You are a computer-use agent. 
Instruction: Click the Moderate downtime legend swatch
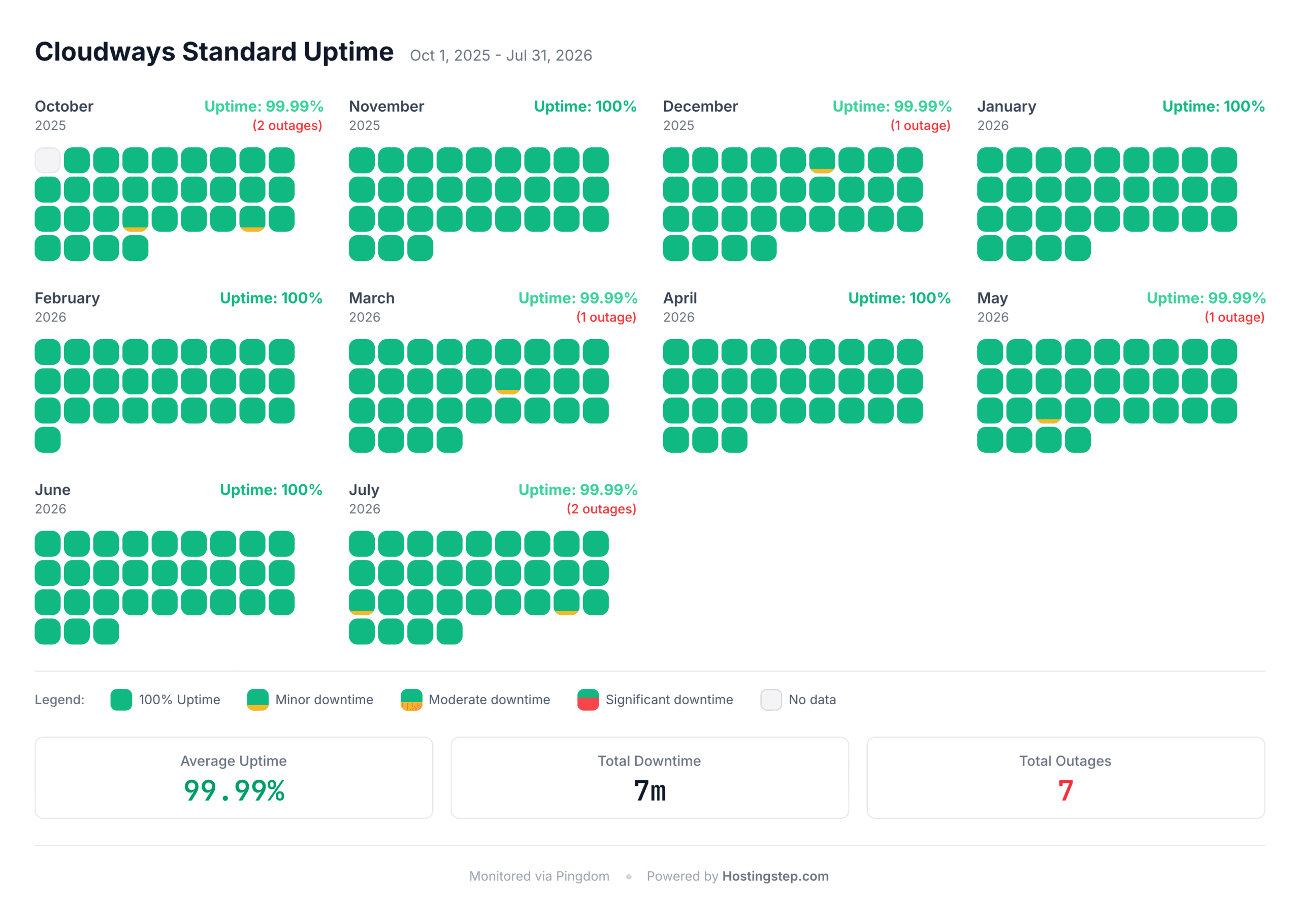[411, 699]
